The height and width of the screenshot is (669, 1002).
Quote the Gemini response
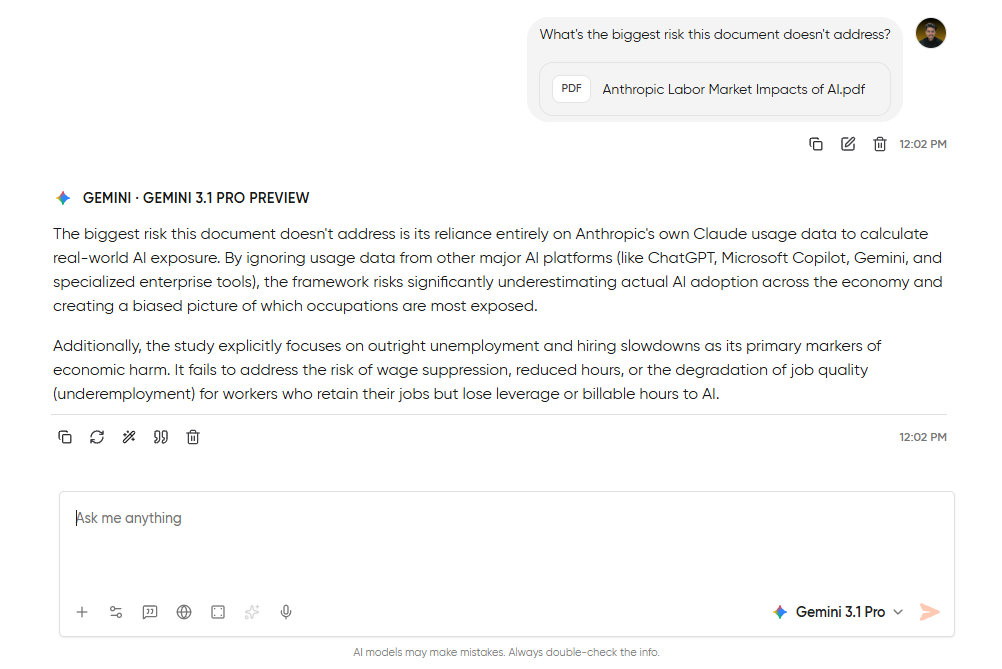tap(161, 437)
